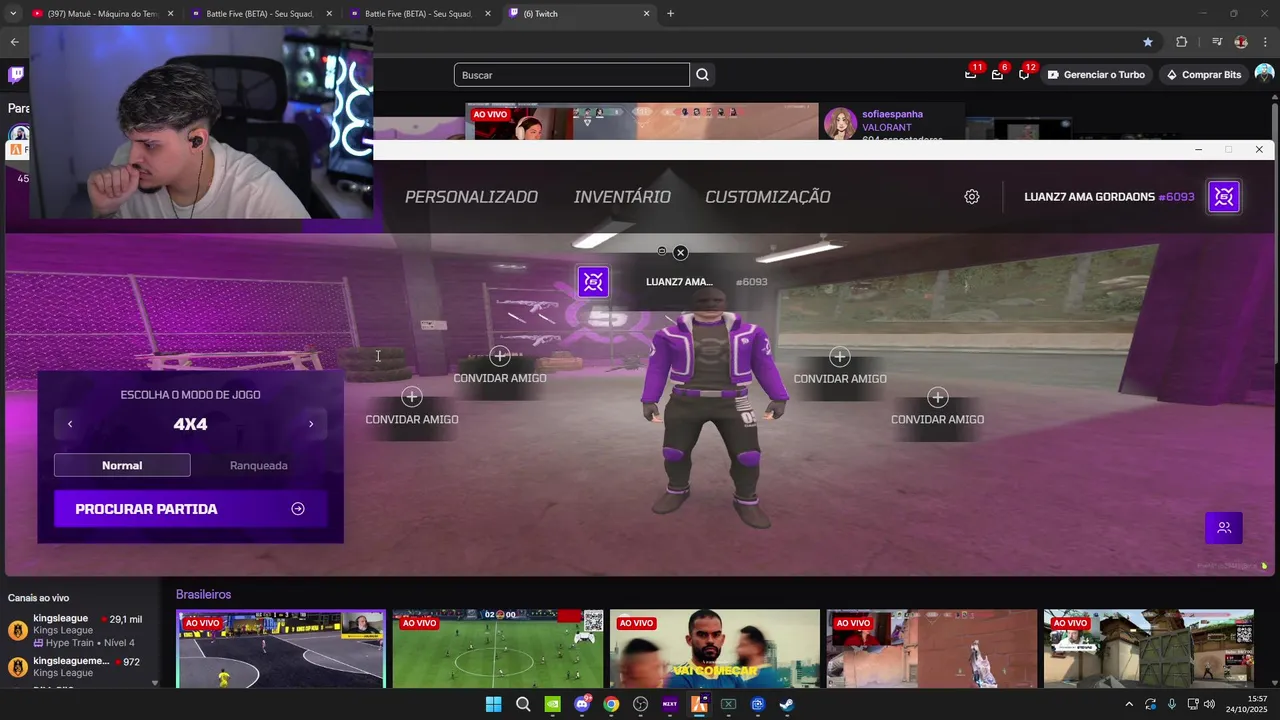Open the soccer match live stream thumbnail
Image resolution: width=1280 pixels, height=720 pixels.
coord(498,649)
